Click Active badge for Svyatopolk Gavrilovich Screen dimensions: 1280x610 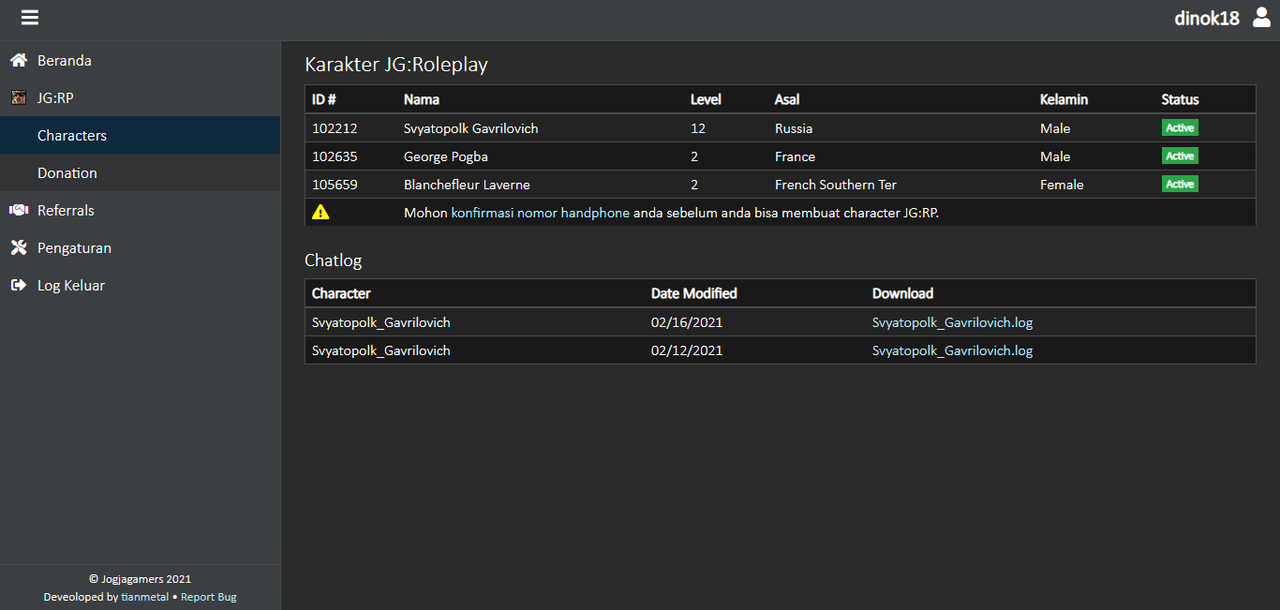click(1180, 128)
